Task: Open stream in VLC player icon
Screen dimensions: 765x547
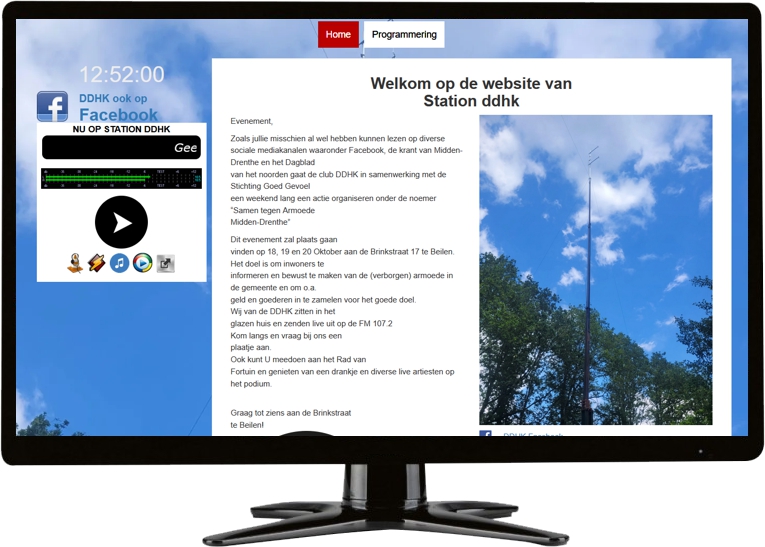Action: [x=75, y=263]
